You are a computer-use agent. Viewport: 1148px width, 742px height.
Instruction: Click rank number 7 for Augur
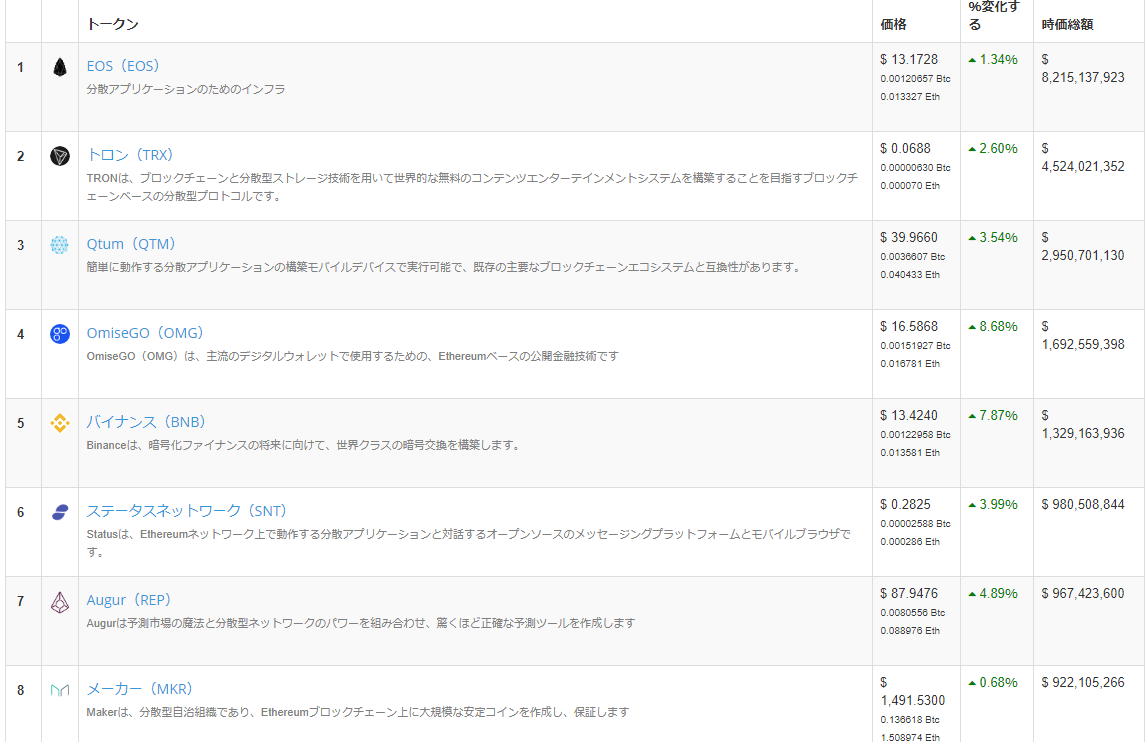tap(20, 601)
